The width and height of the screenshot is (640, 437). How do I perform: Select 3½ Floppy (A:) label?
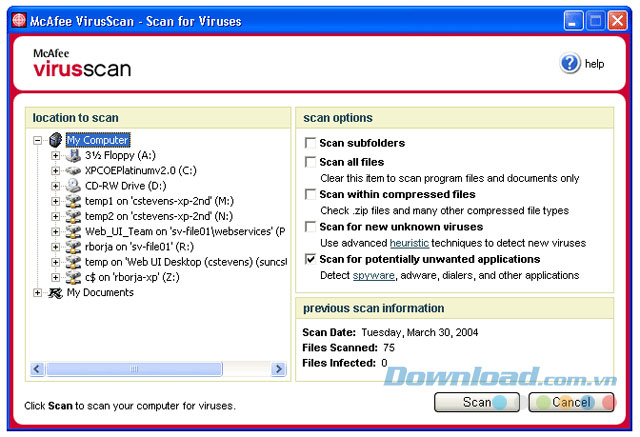click(x=120, y=155)
